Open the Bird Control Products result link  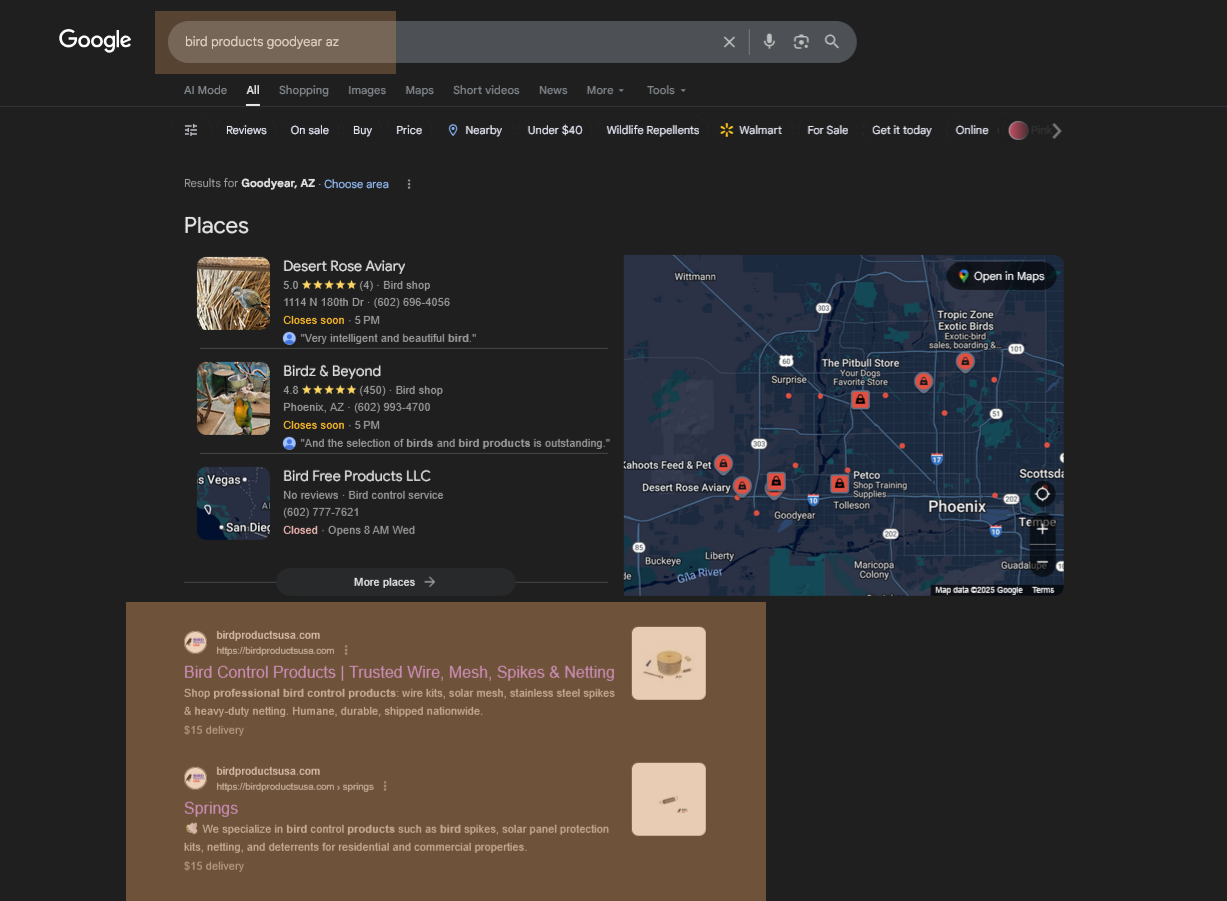coord(399,672)
